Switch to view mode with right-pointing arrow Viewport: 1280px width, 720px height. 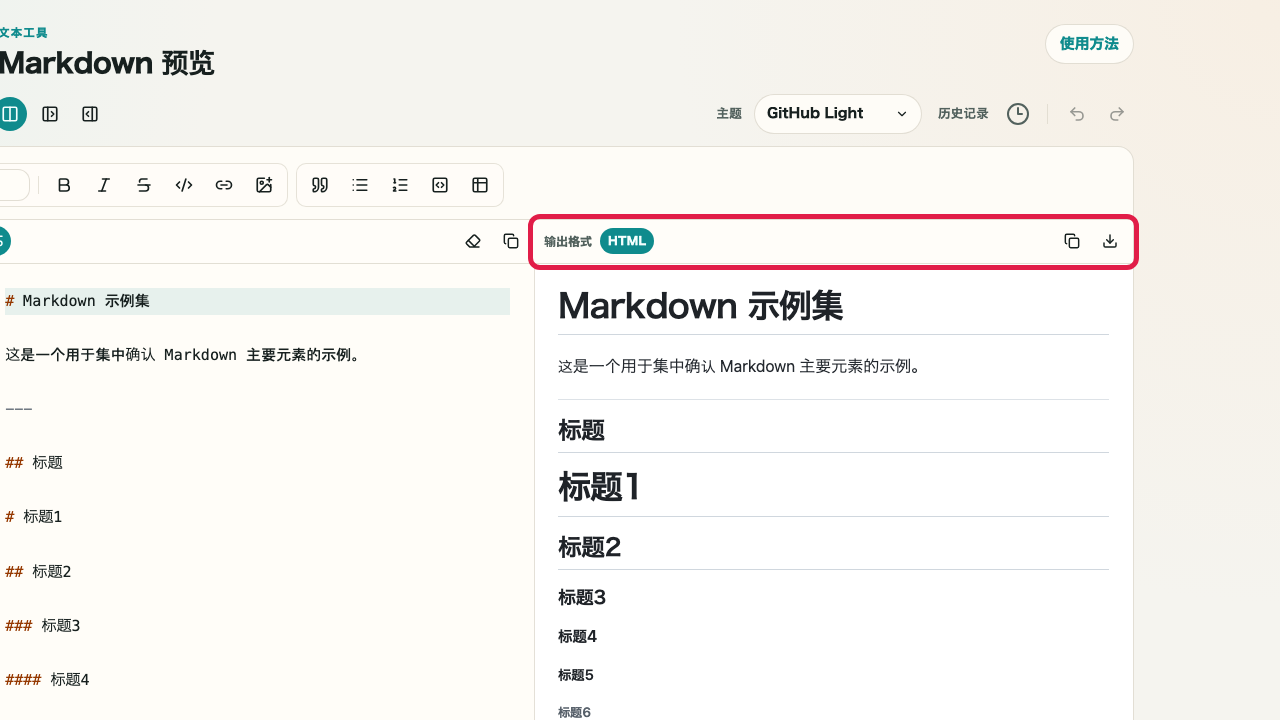(50, 114)
